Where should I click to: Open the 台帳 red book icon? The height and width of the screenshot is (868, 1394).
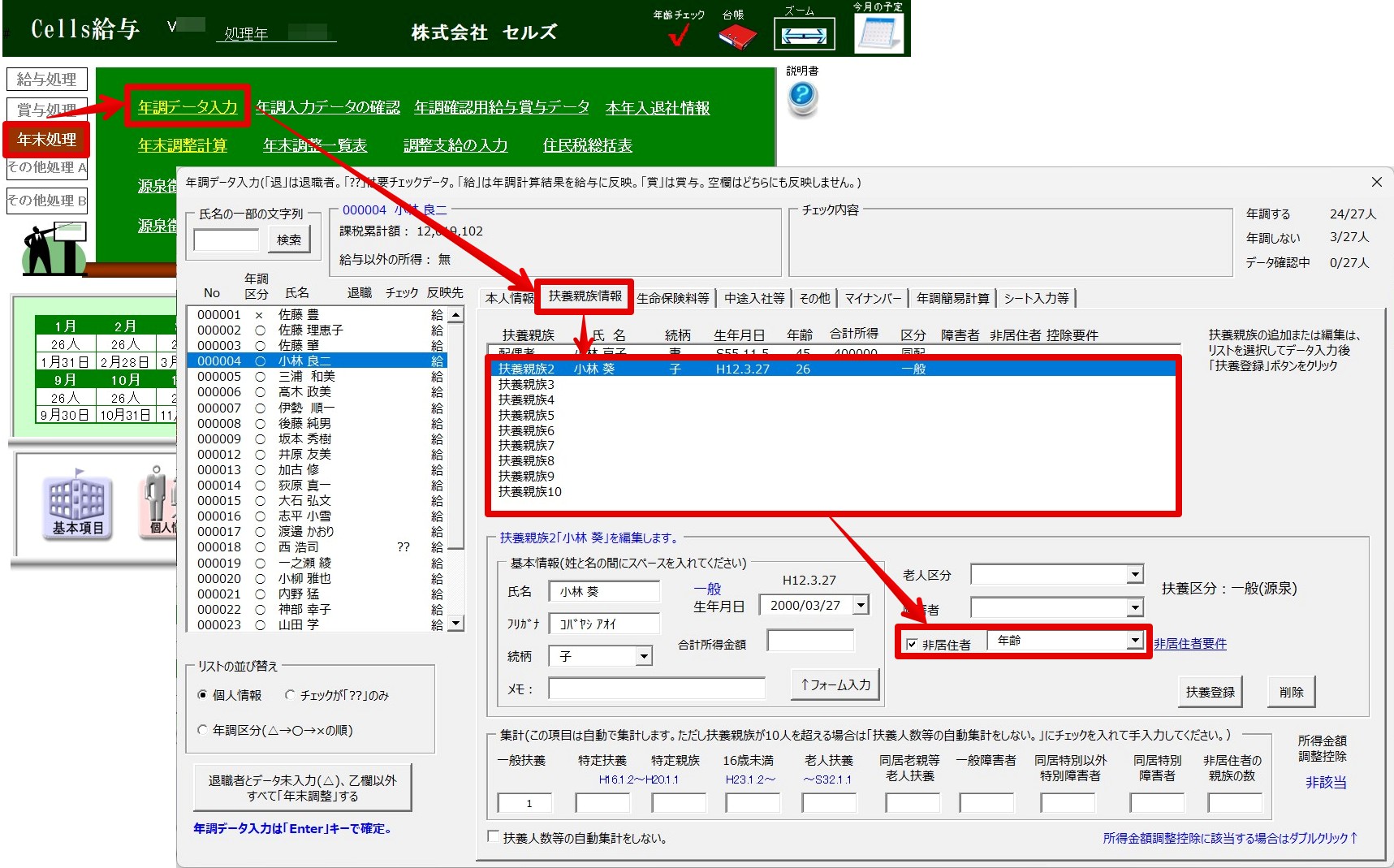(737, 36)
